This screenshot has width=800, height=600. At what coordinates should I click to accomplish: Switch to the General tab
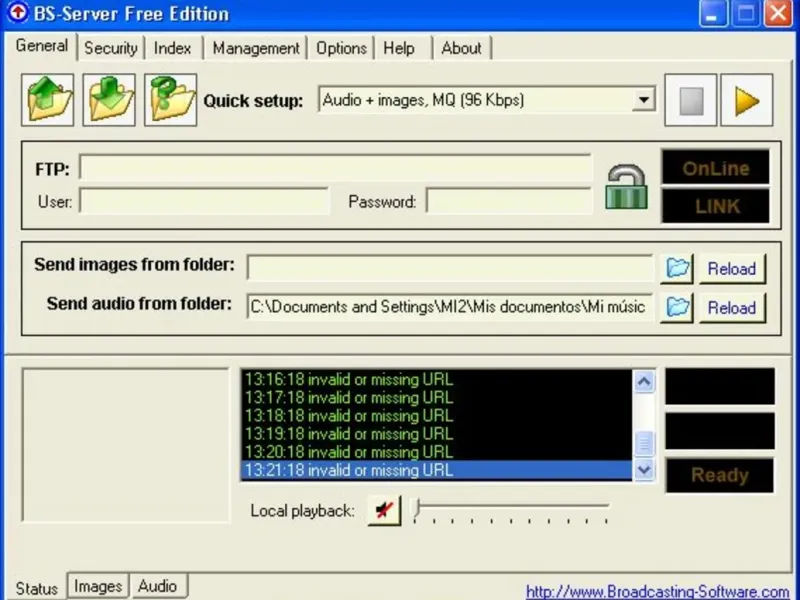[42, 46]
